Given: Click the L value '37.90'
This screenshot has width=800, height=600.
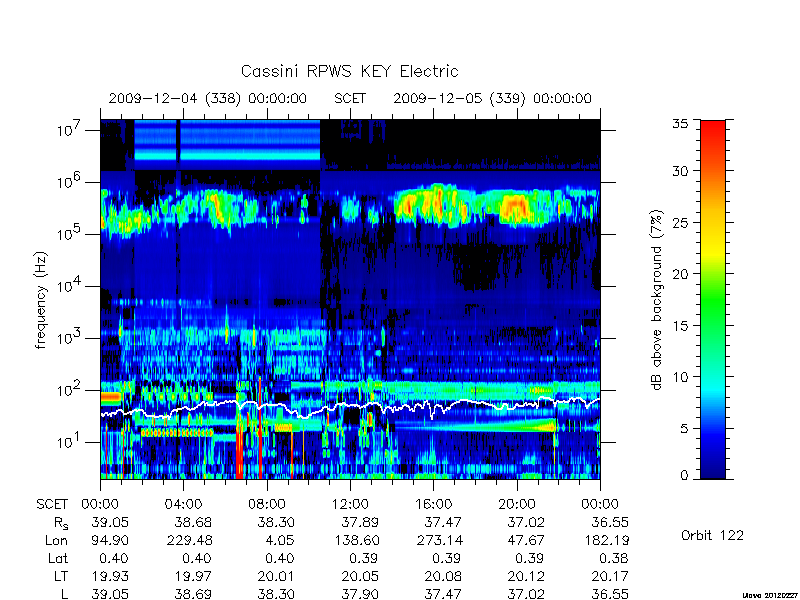Looking at the screenshot, I should pos(360,594).
